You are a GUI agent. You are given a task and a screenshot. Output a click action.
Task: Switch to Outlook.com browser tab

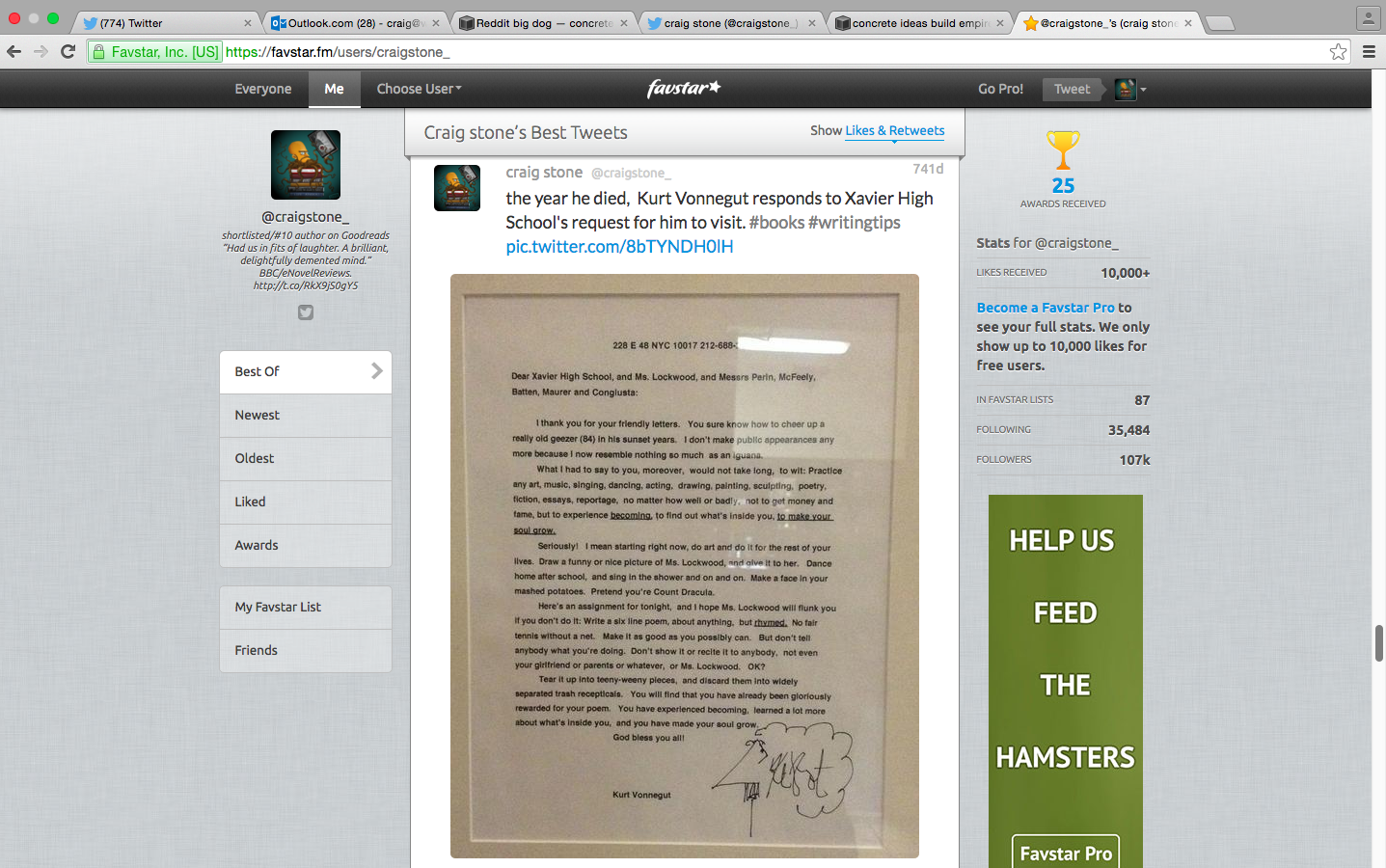point(355,23)
